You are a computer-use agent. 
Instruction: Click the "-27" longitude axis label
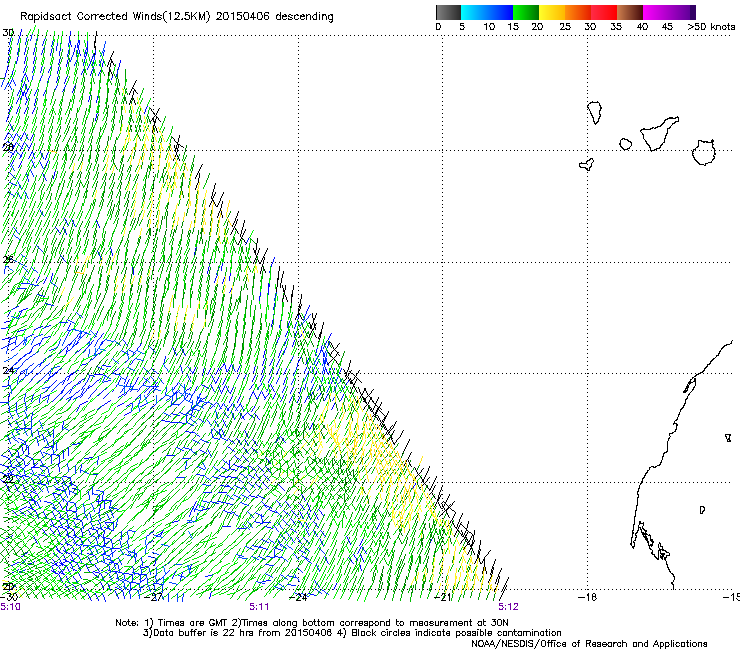point(153,597)
